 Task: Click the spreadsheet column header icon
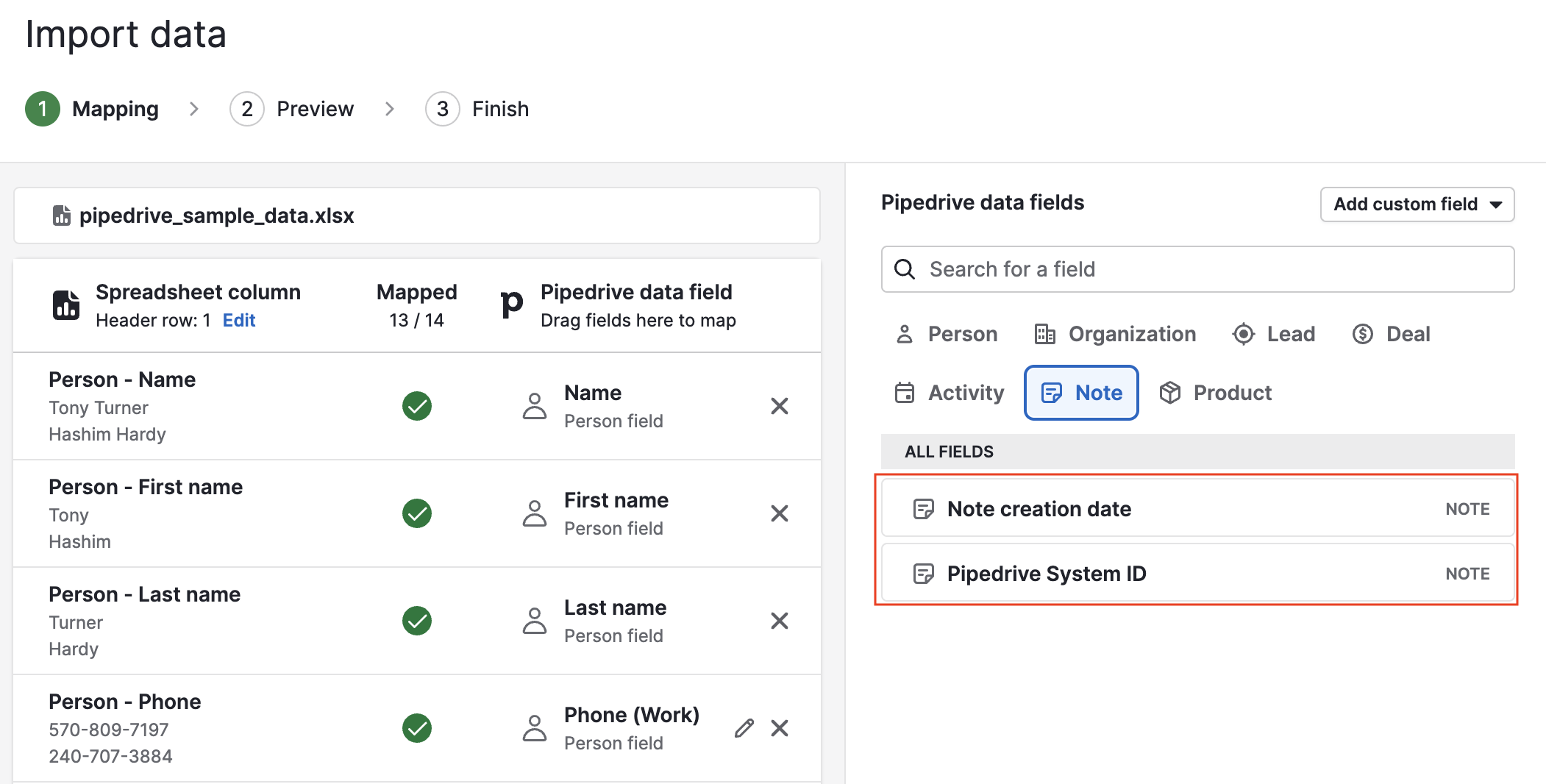pyautogui.click(x=66, y=305)
